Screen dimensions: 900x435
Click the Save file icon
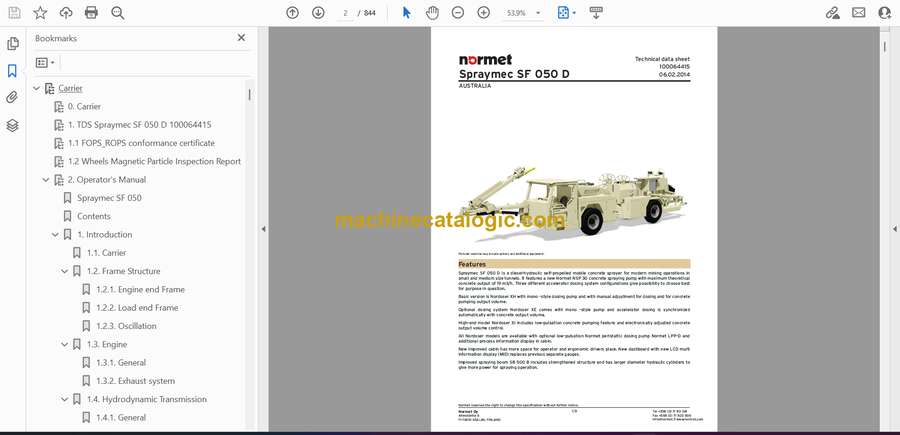click(x=14, y=13)
